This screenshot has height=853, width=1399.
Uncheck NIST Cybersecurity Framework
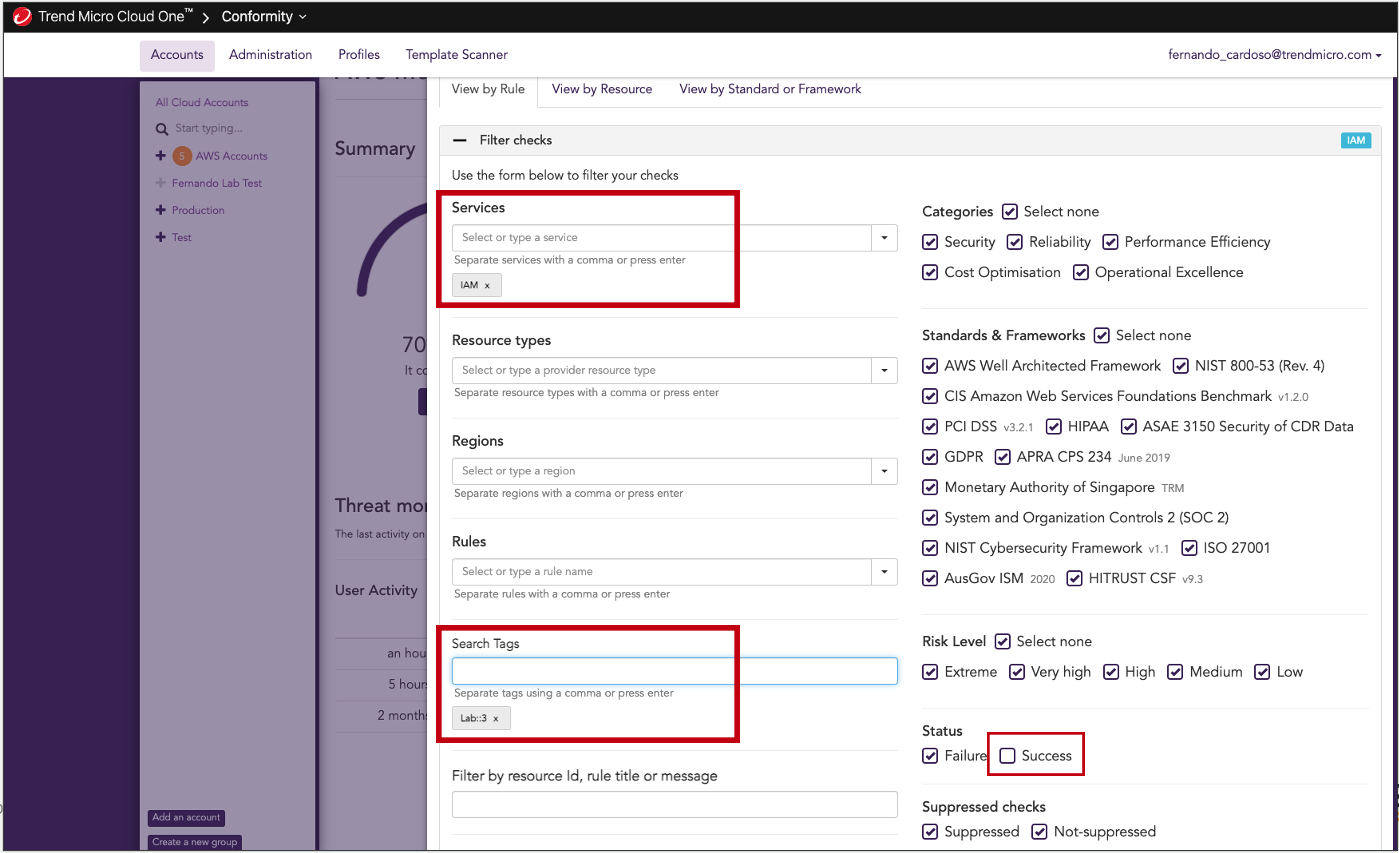pos(930,548)
